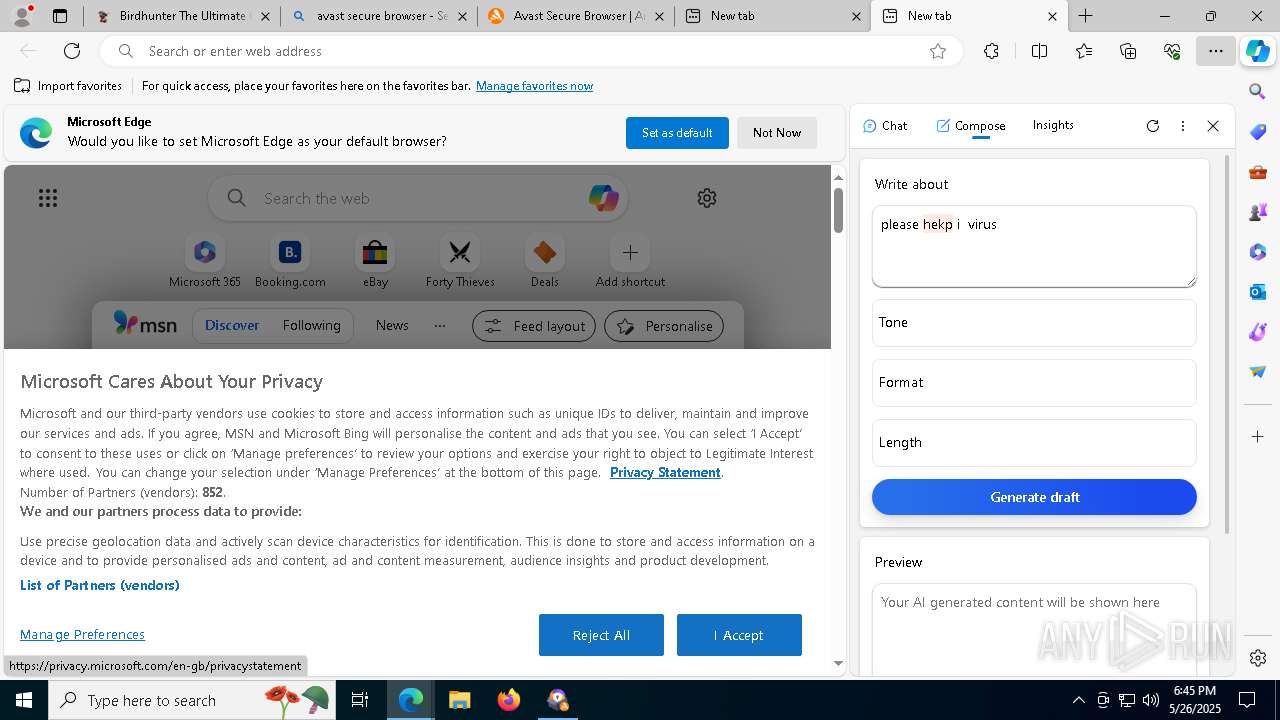Open the tab actions menu icon
Viewport: 1280px width, 720px height.
click(x=60, y=16)
